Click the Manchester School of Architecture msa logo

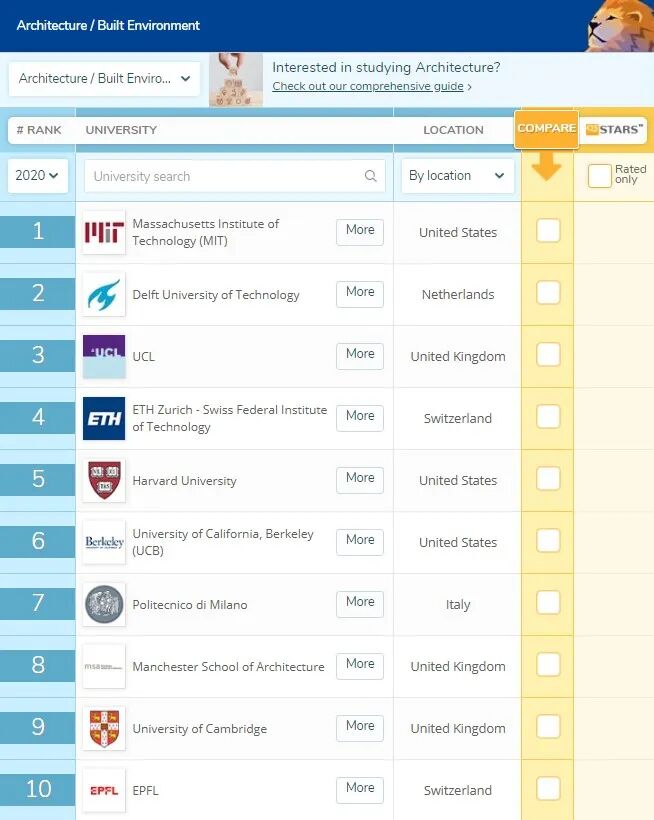pos(104,666)
